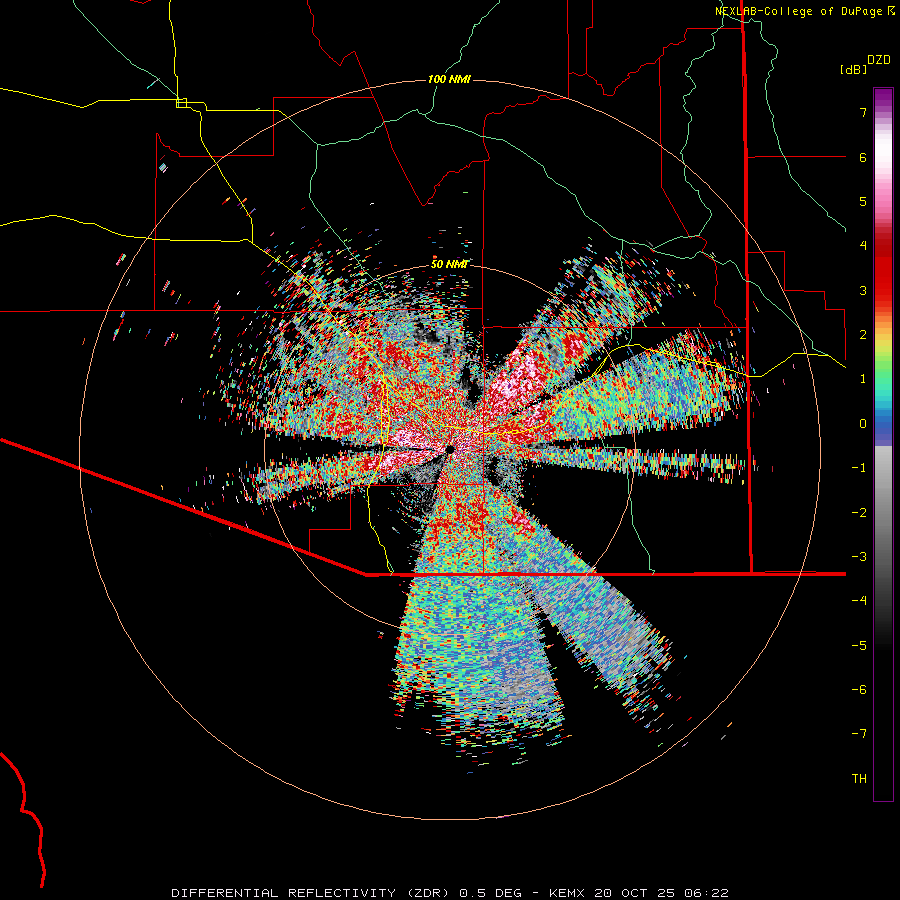Click DIFFERENTIAL REFLECTIVITY in the bottom caption
The image size is (900, 900).
[x=284, y=893]
